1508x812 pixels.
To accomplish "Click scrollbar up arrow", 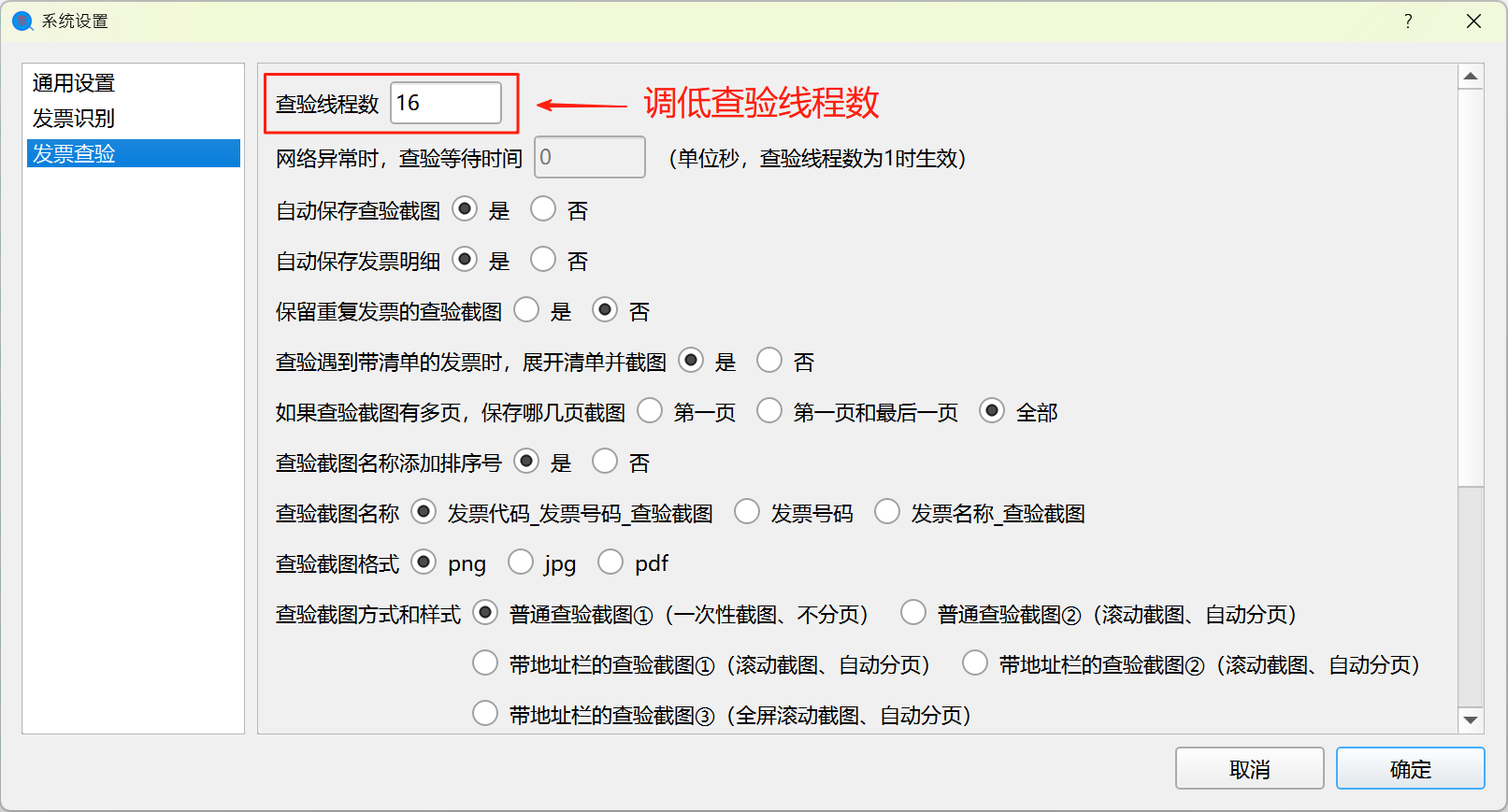I will 1471,77.
